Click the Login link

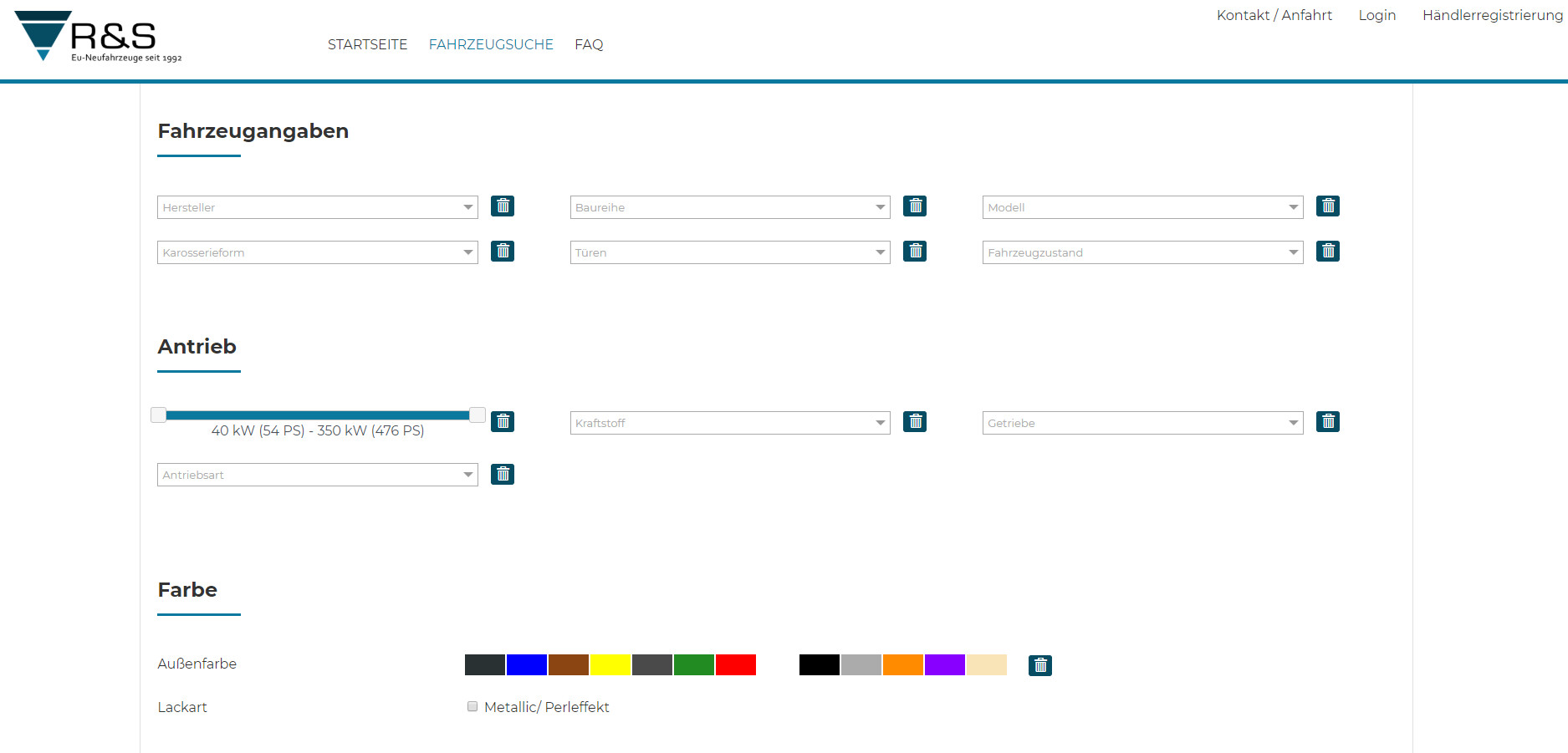(x=1376, y=15)
